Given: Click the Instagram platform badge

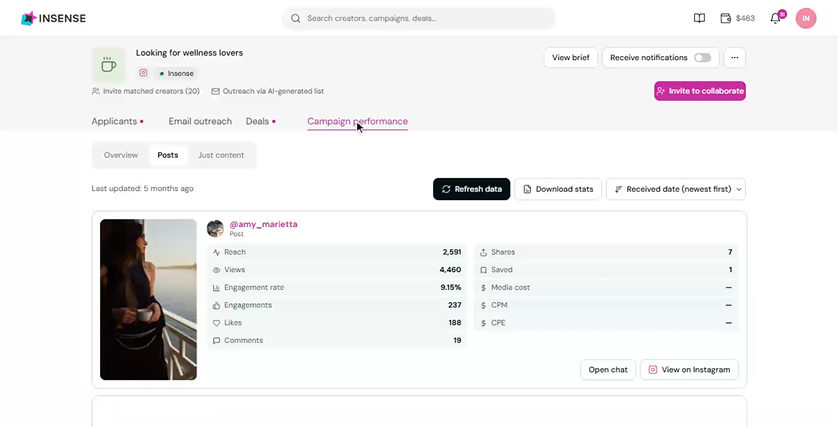Looking at the screenshot, I should [143, 73].
